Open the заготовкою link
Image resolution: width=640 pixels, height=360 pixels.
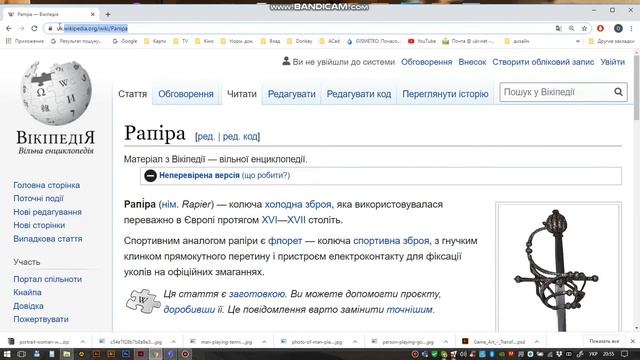257,294
